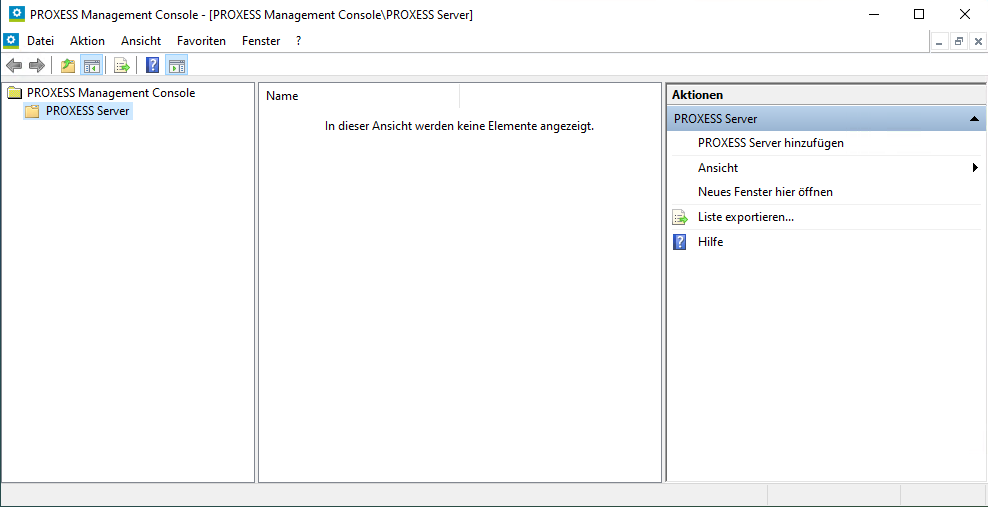The image size is (988, 507).
Task: Click the Aktionen pane title
Action: tap(698, 95)
